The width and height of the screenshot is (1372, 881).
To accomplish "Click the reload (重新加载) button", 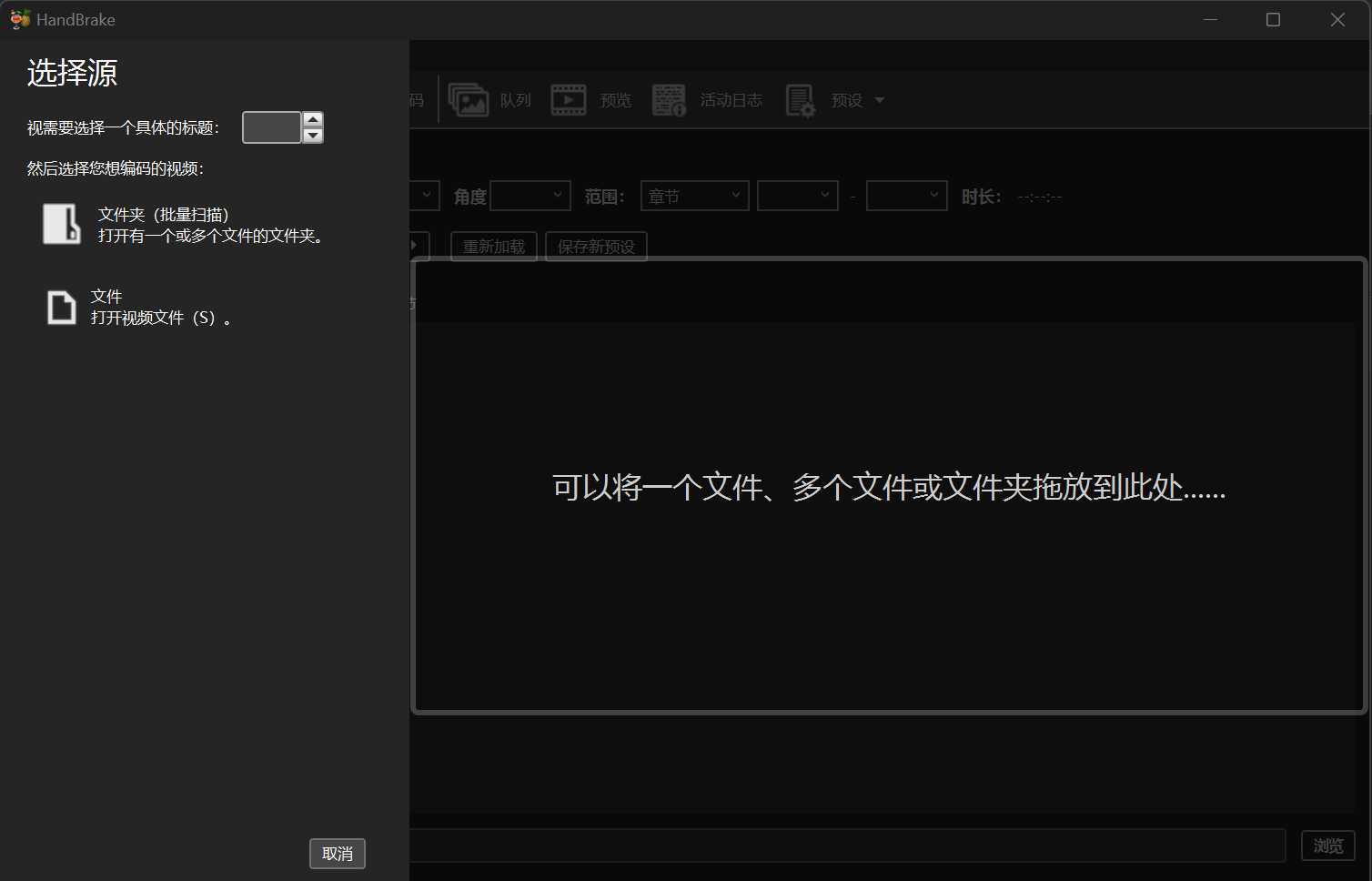I will (493, 247).
